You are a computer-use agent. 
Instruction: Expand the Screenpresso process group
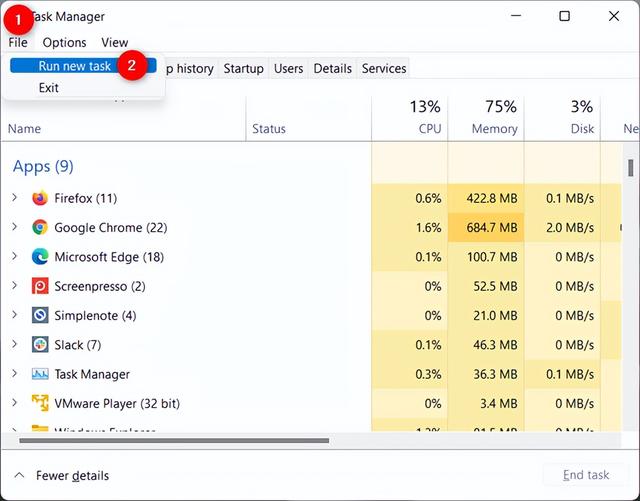pos(15,286)
